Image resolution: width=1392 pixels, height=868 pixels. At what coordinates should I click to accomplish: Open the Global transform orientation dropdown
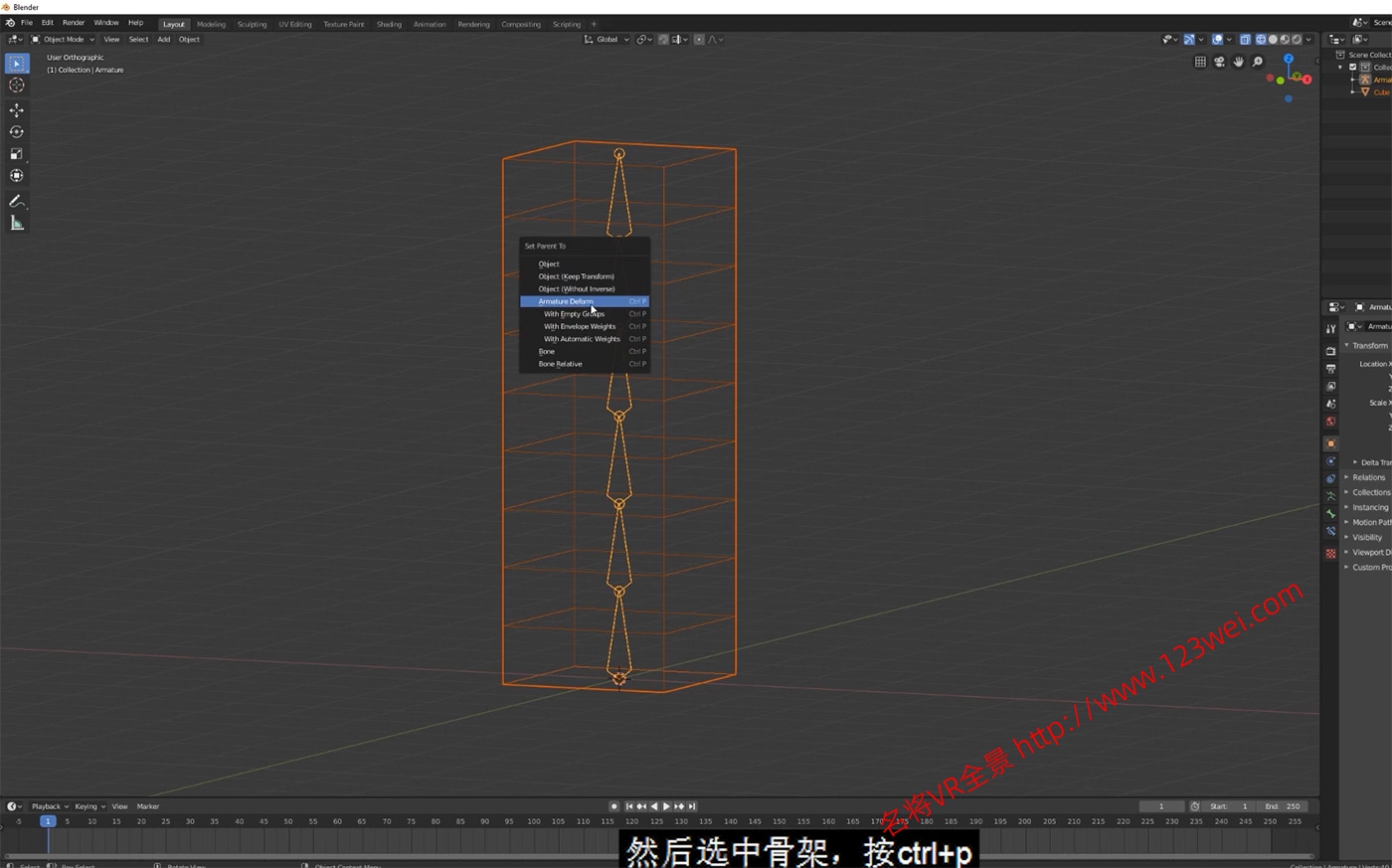click(x=606, y=39)
